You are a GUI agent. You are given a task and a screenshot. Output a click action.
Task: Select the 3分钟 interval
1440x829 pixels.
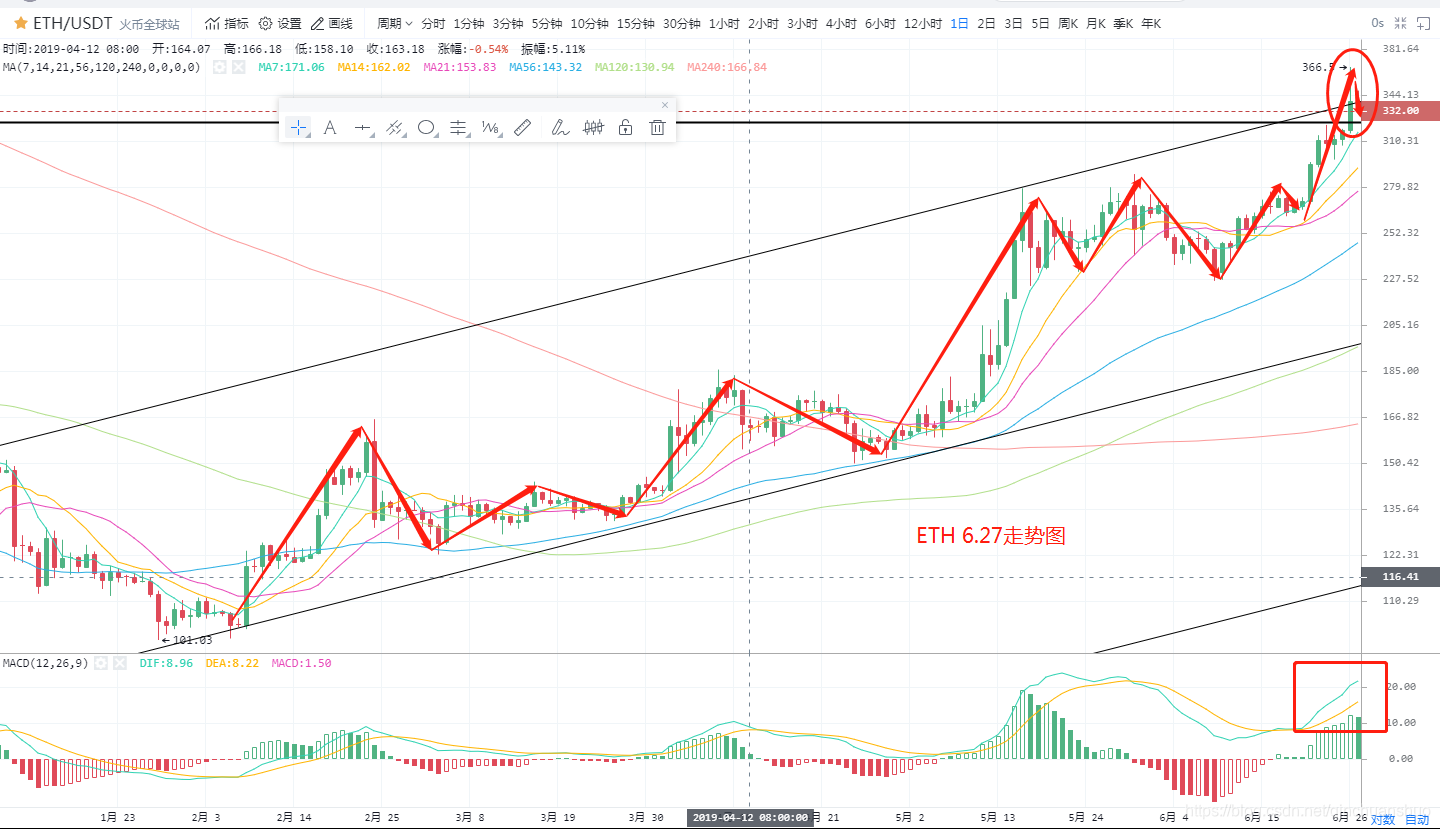click(508, 23)
